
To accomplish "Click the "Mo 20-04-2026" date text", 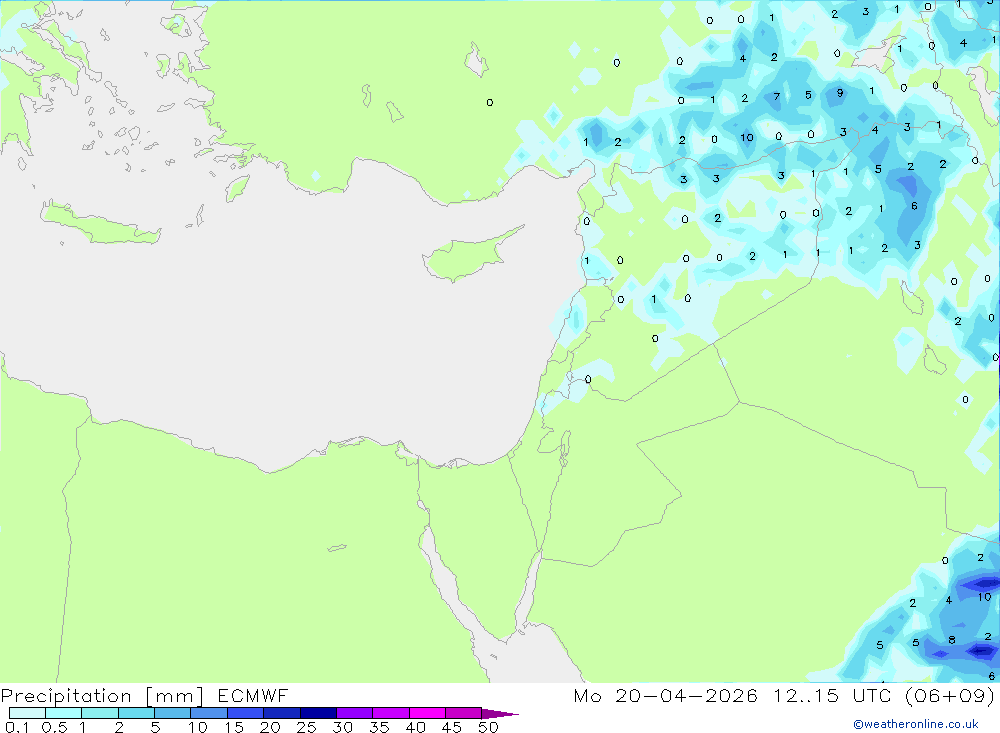I will coord(665,695).
